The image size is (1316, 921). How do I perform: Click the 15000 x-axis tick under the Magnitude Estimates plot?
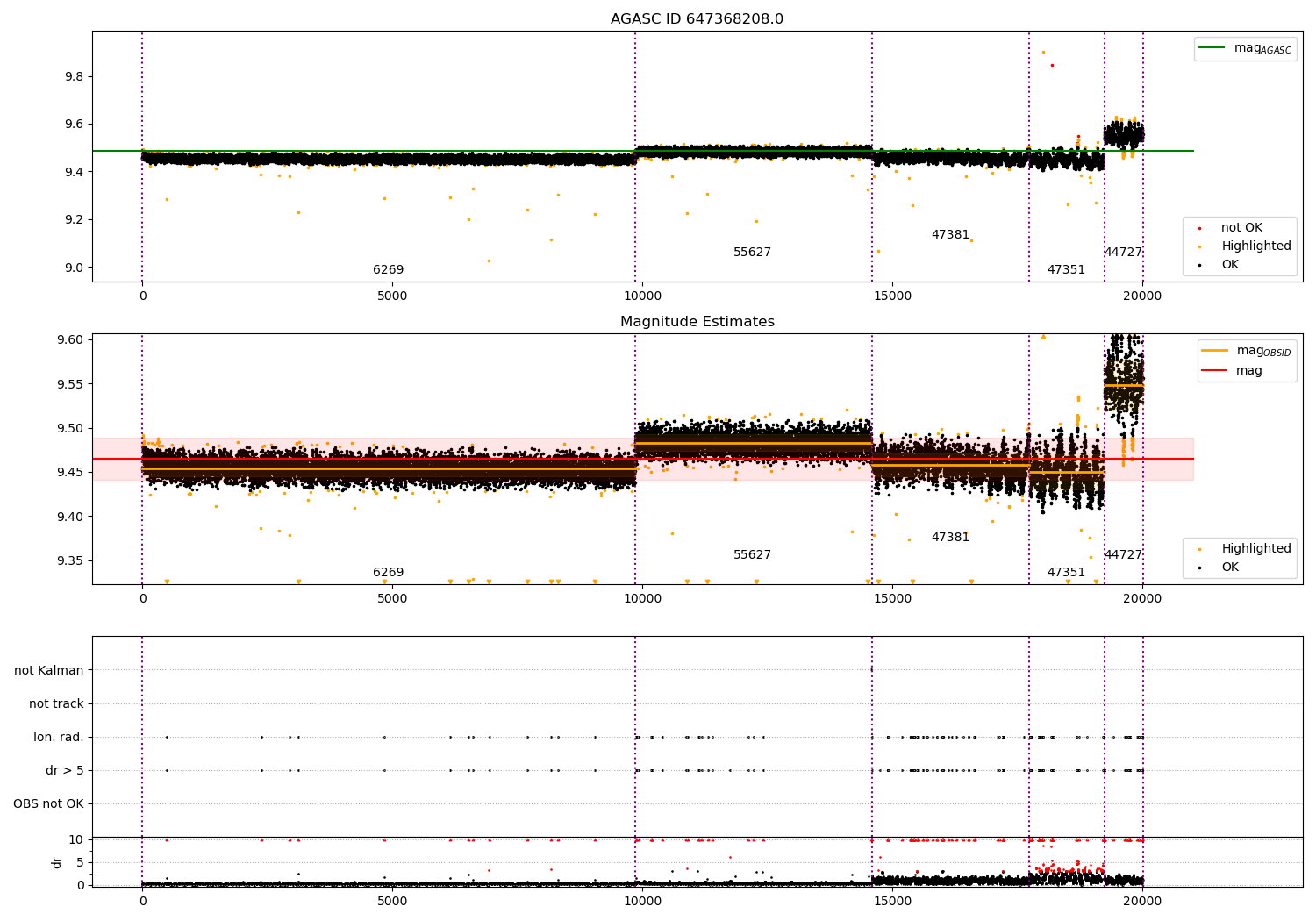892,598
